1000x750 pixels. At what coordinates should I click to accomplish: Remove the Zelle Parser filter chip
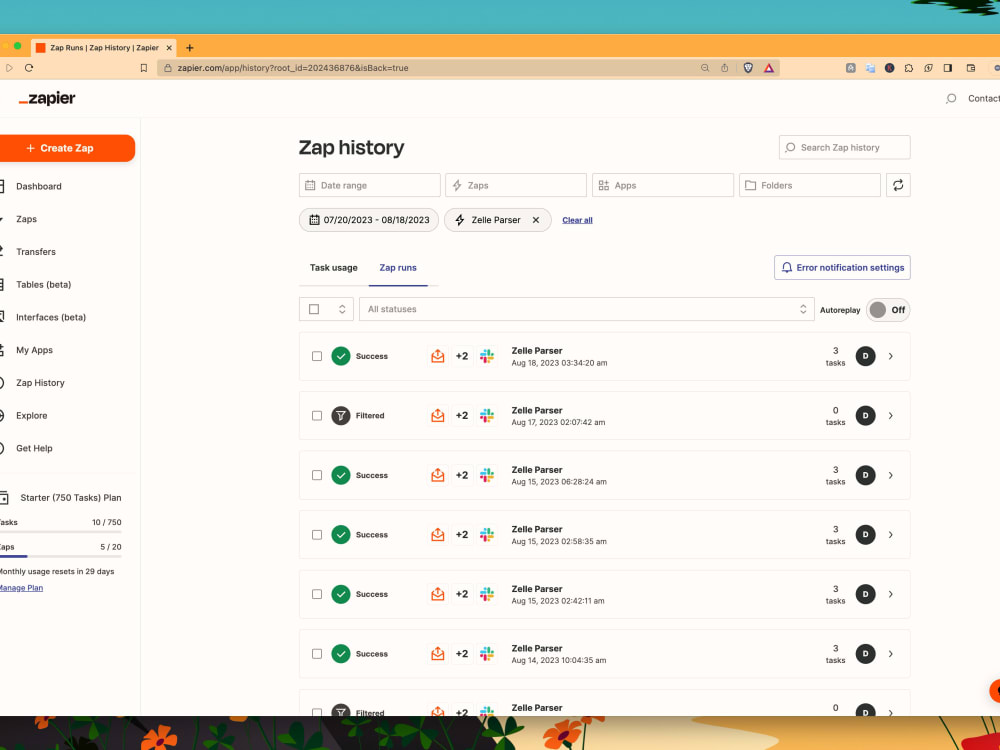point(535,219)
